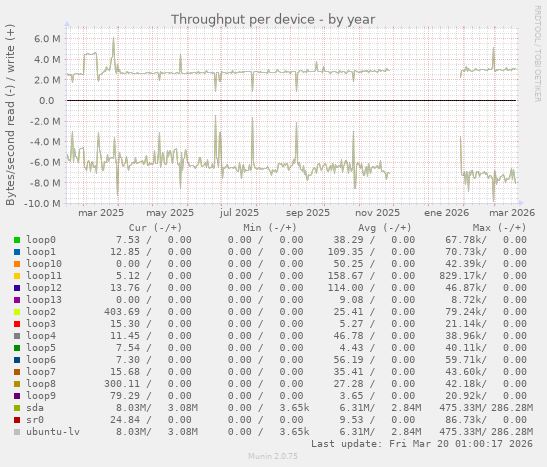Click the loop13 purple legend swatch
Screen dimensions: 547x467
(17, 300)
